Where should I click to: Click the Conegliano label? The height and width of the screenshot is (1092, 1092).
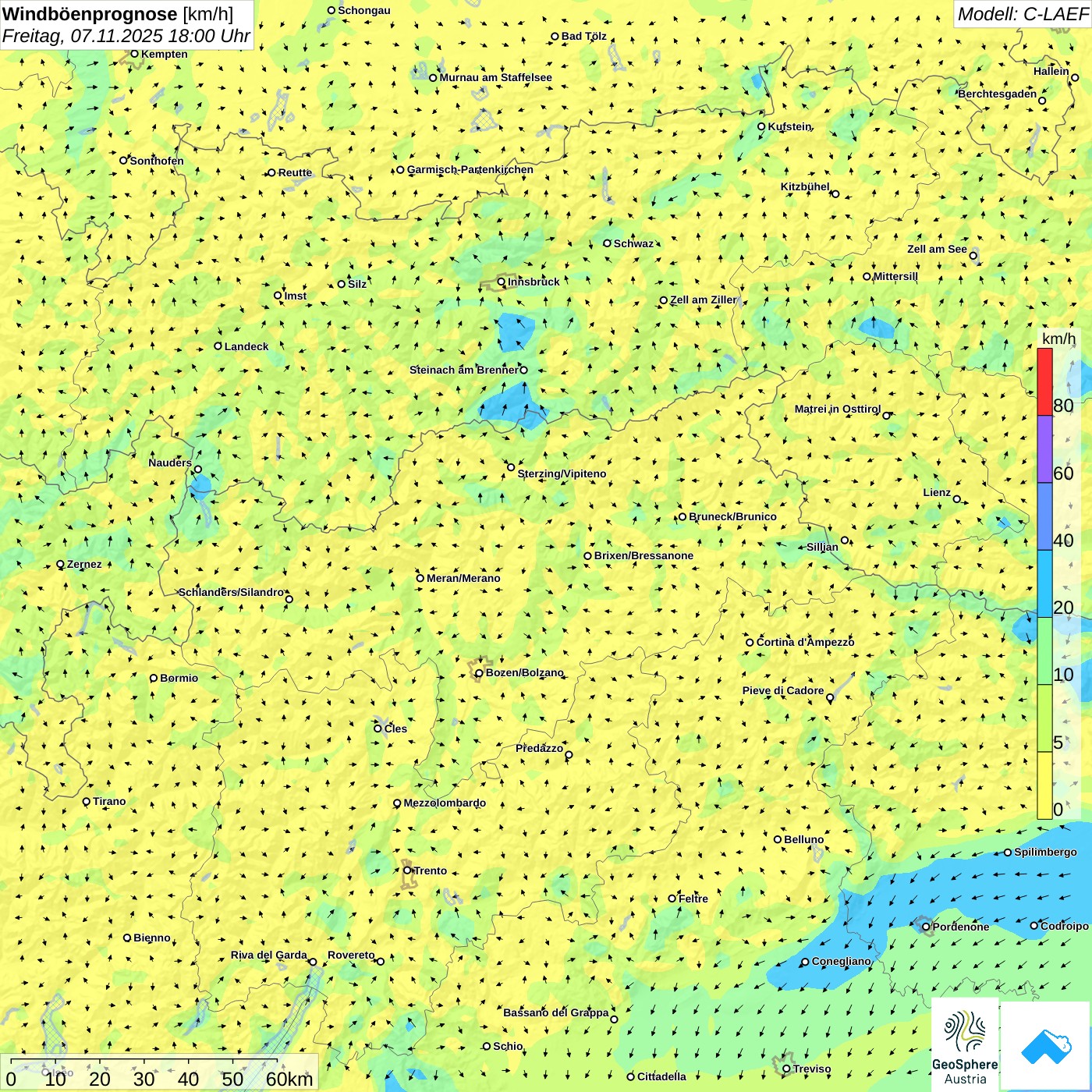tap(842, 961)
